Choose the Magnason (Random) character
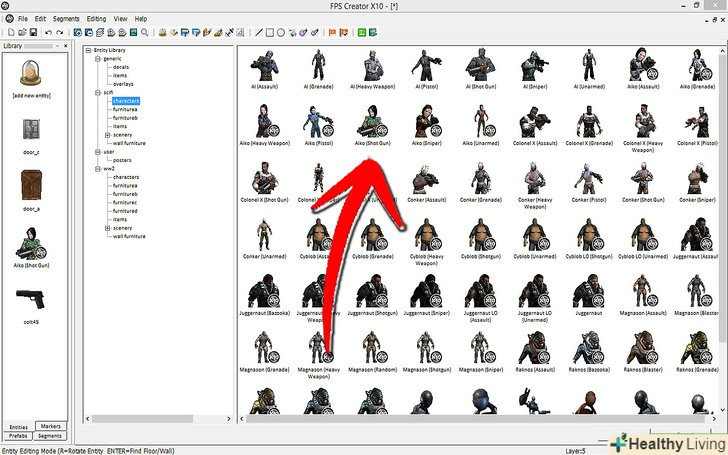The image size is (728, 455). (372, 352)
